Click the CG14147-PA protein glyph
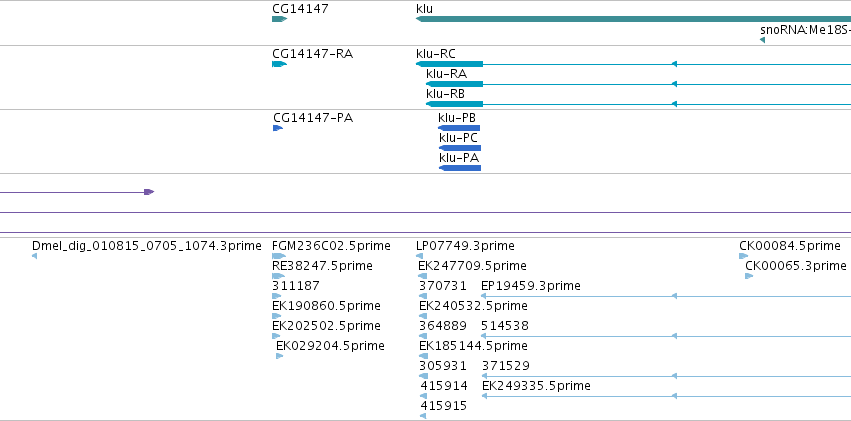851x421 pixels. click(x=277, y=128)
